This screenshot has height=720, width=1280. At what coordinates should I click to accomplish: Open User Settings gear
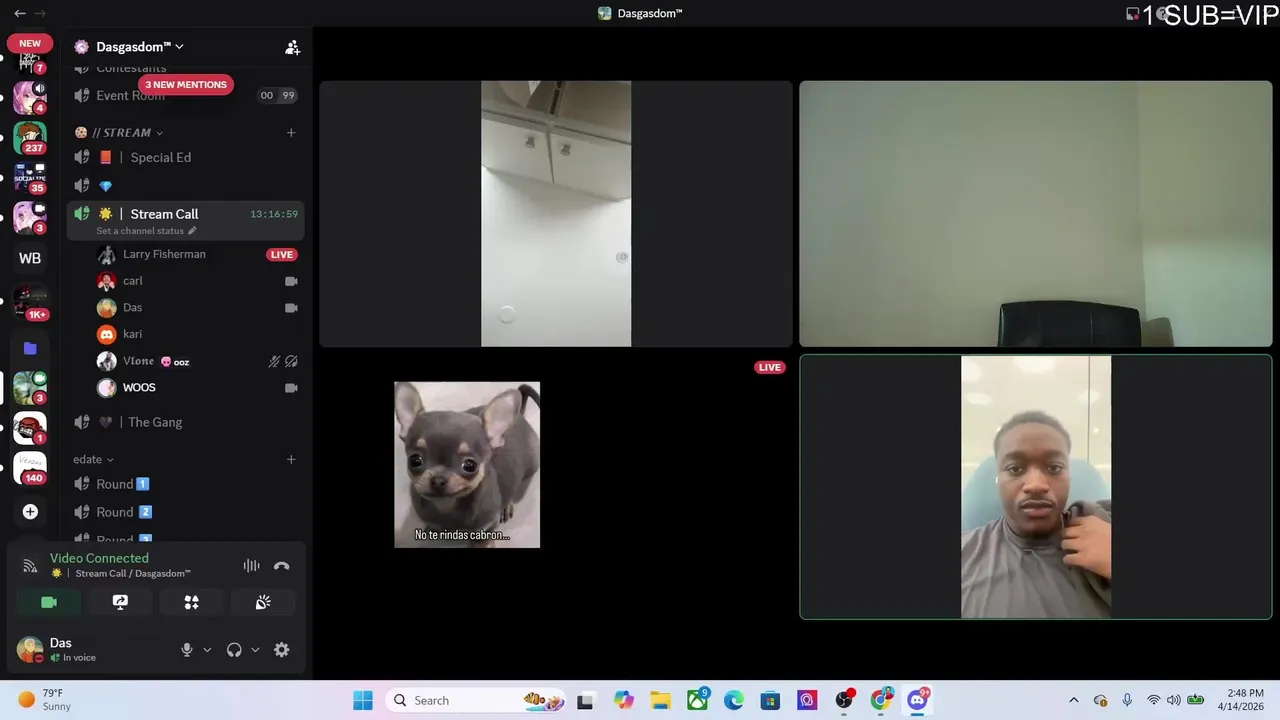tap(282, 650)
